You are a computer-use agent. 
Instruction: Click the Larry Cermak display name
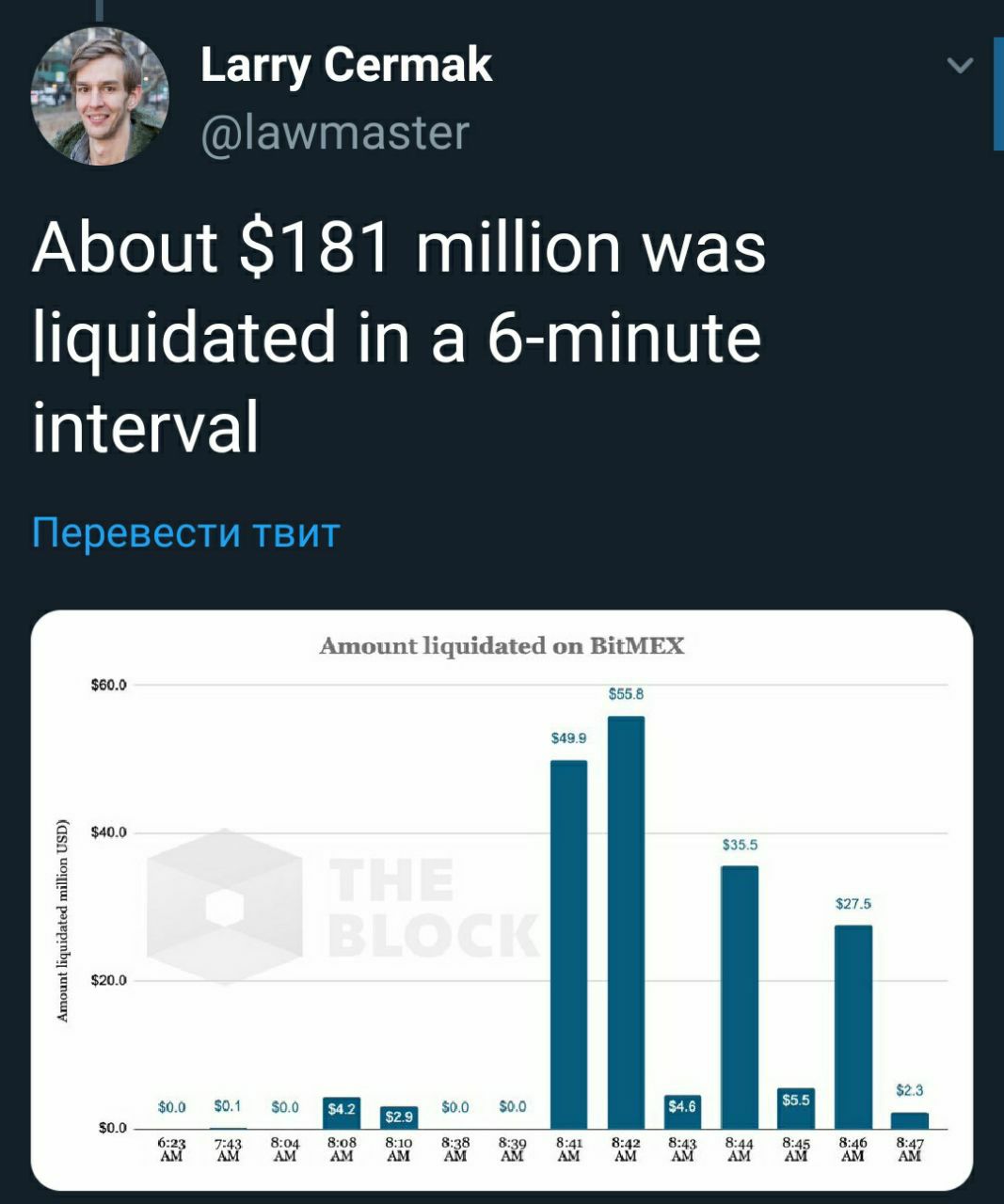click(346, 65)
